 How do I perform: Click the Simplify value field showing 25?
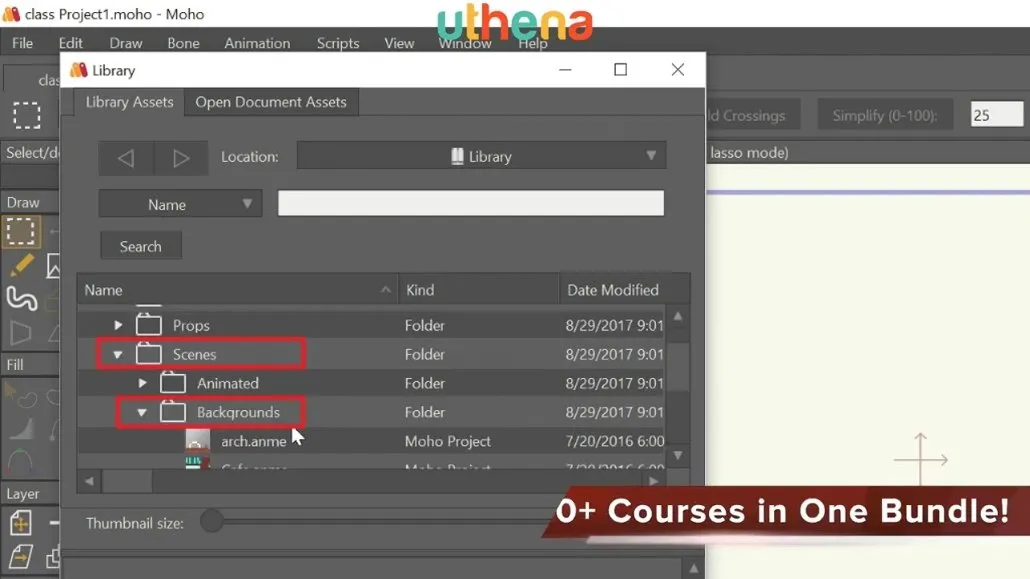pos(996,115)
